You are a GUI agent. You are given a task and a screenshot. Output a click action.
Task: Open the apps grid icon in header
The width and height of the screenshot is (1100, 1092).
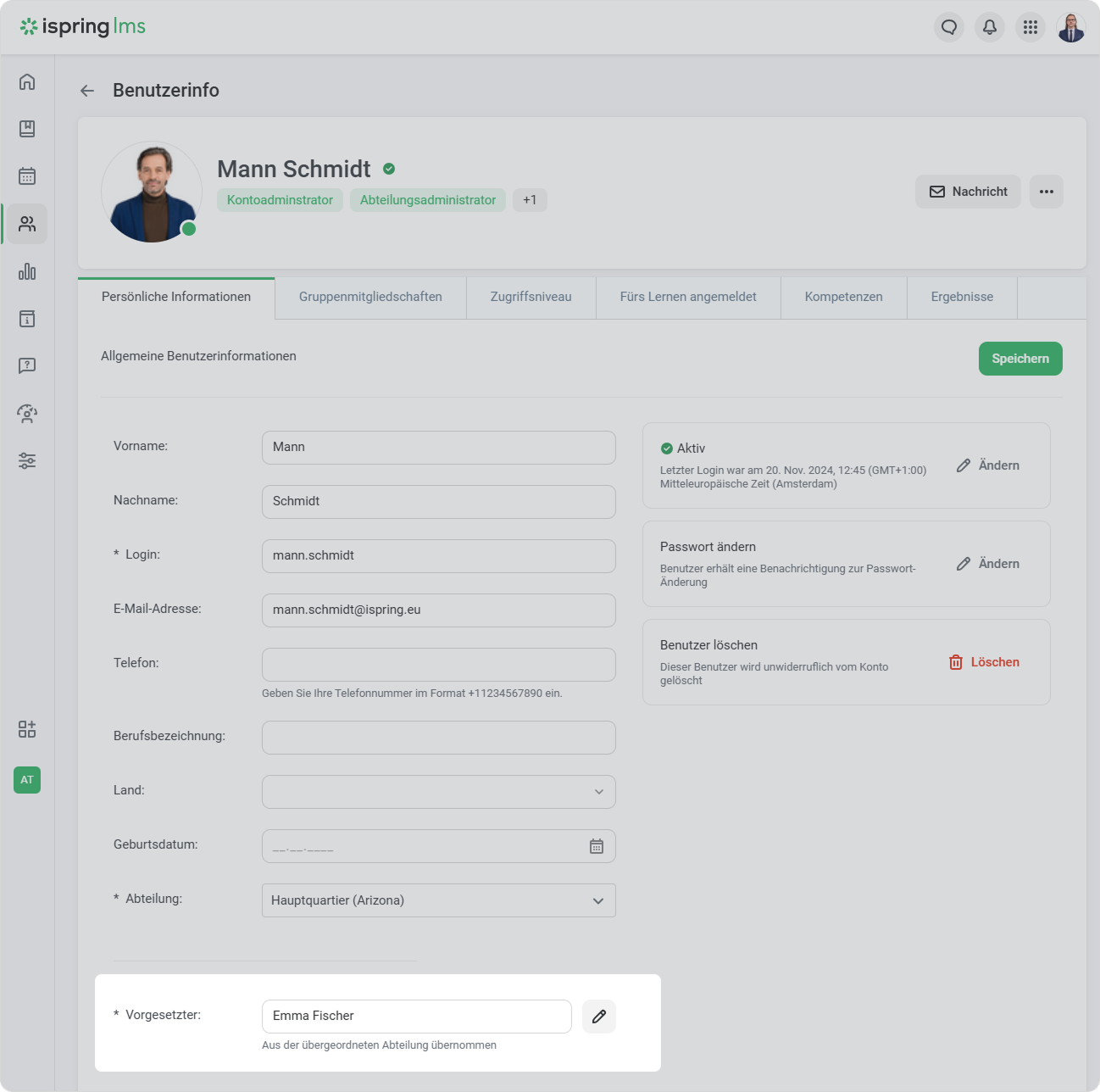(1030, 27)
